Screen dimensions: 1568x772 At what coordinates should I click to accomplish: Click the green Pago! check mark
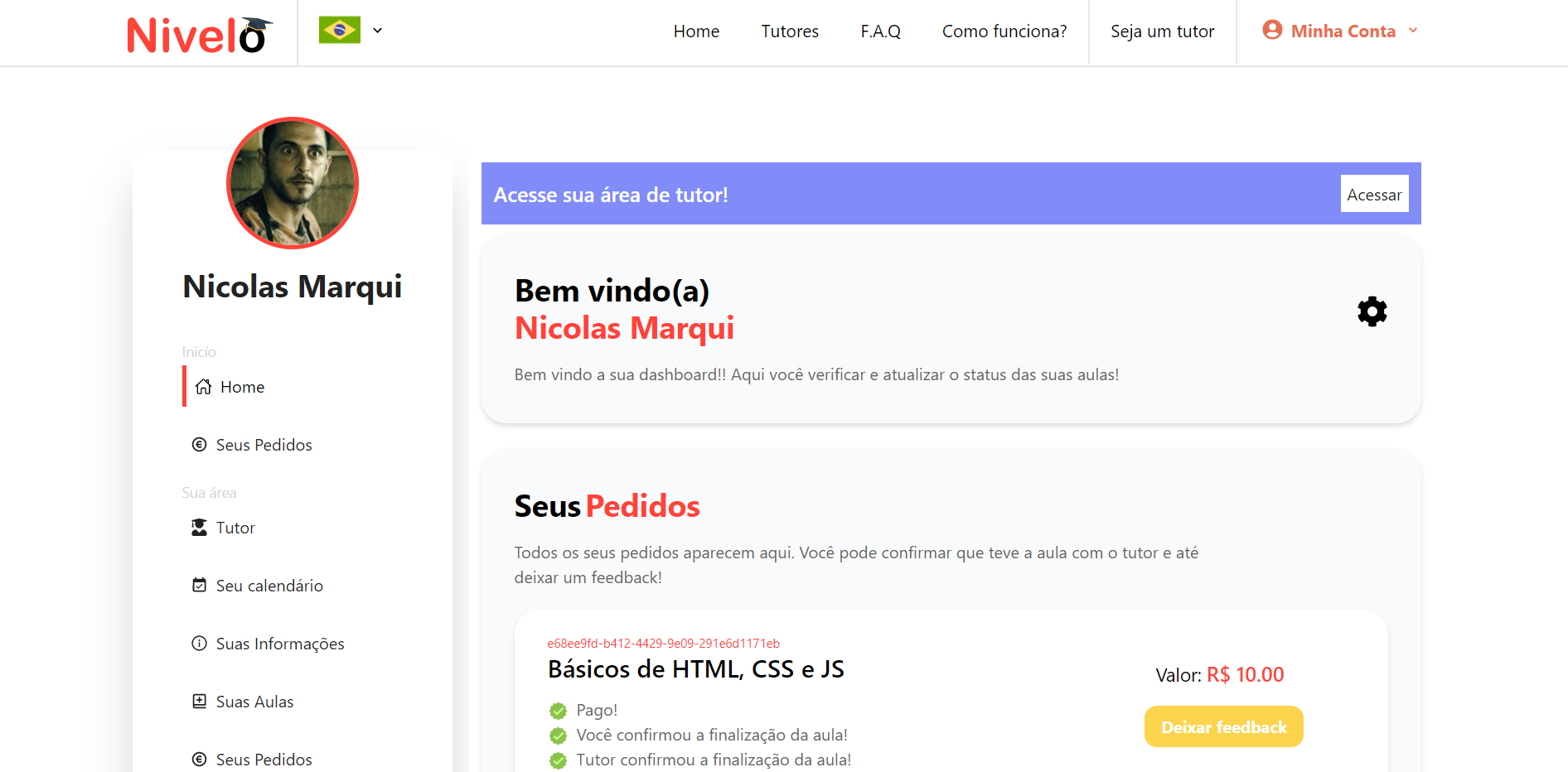click(x=558, y=711)
